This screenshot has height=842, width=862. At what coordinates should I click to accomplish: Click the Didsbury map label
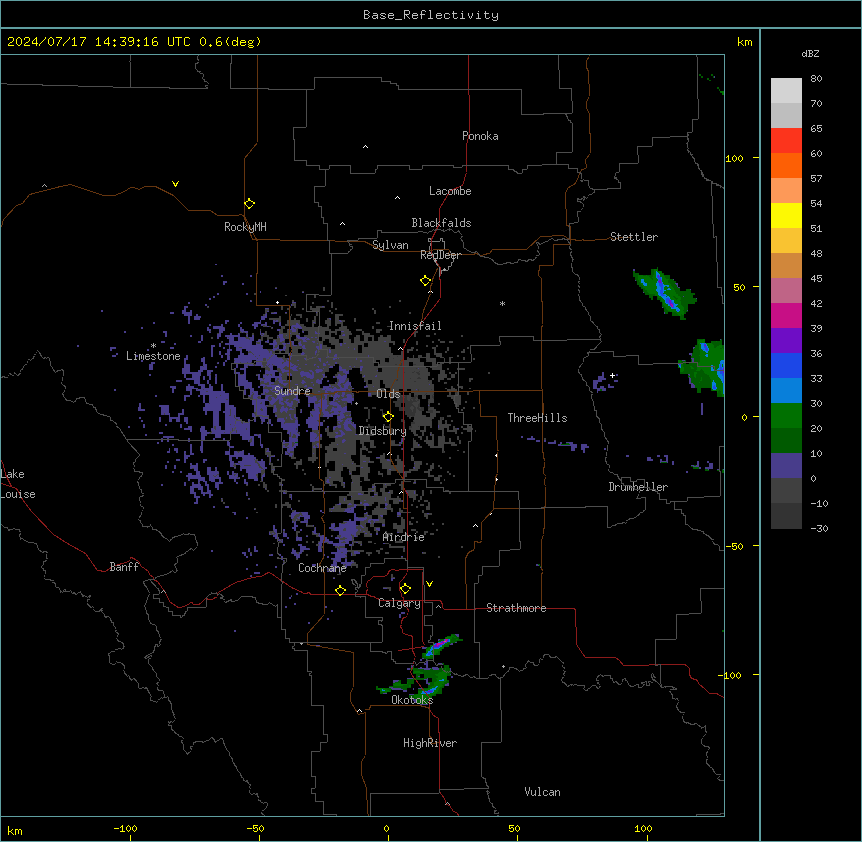click(383, 431)
